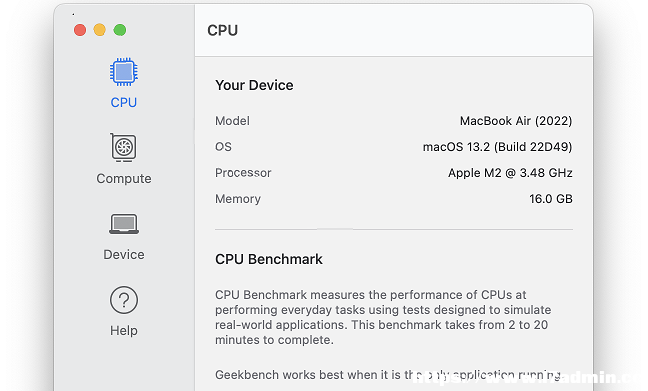648x391 pixels.
Task: Click the Processor row label
Action: click(x=243, y=173)
